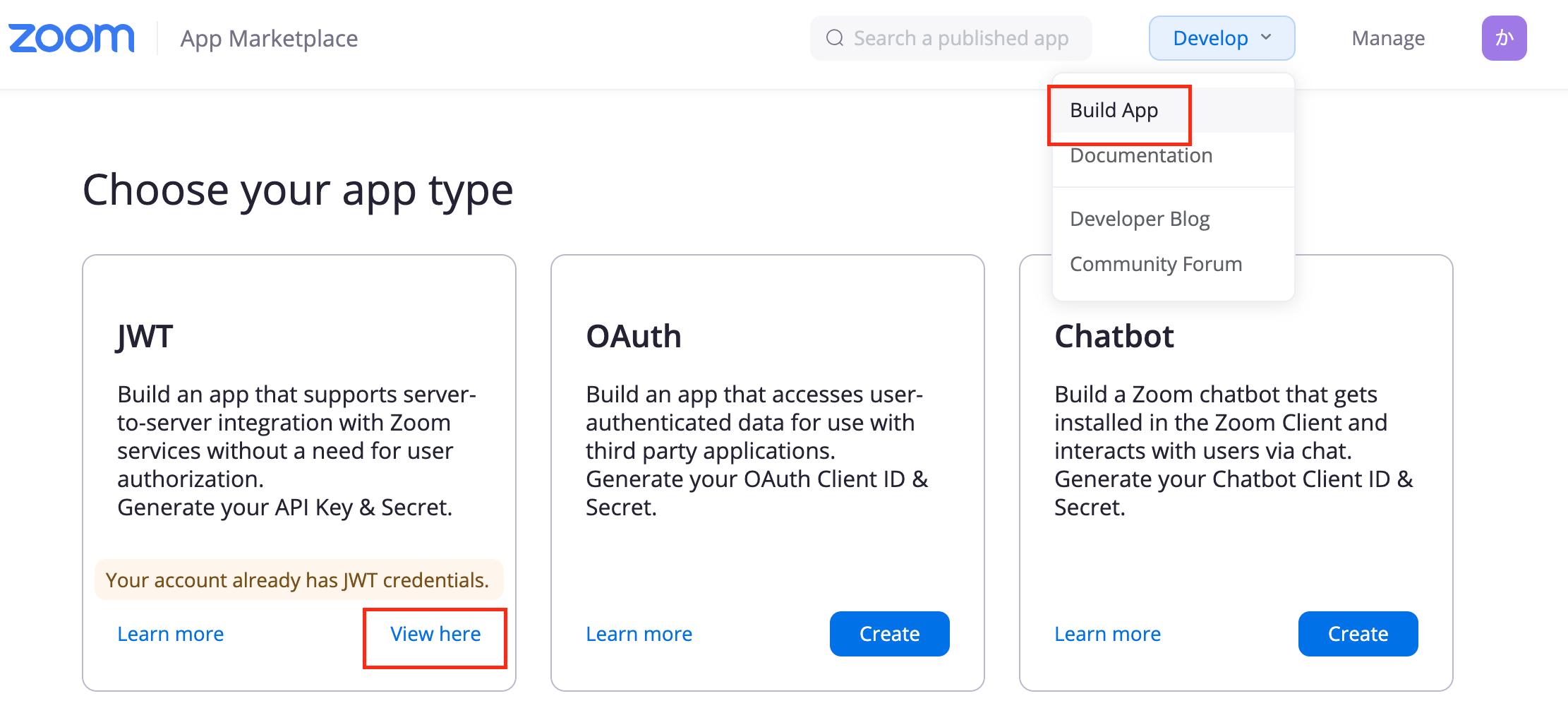Click the search magnifier icon
The image size is (1568, 720).
[x=835, y=37]
